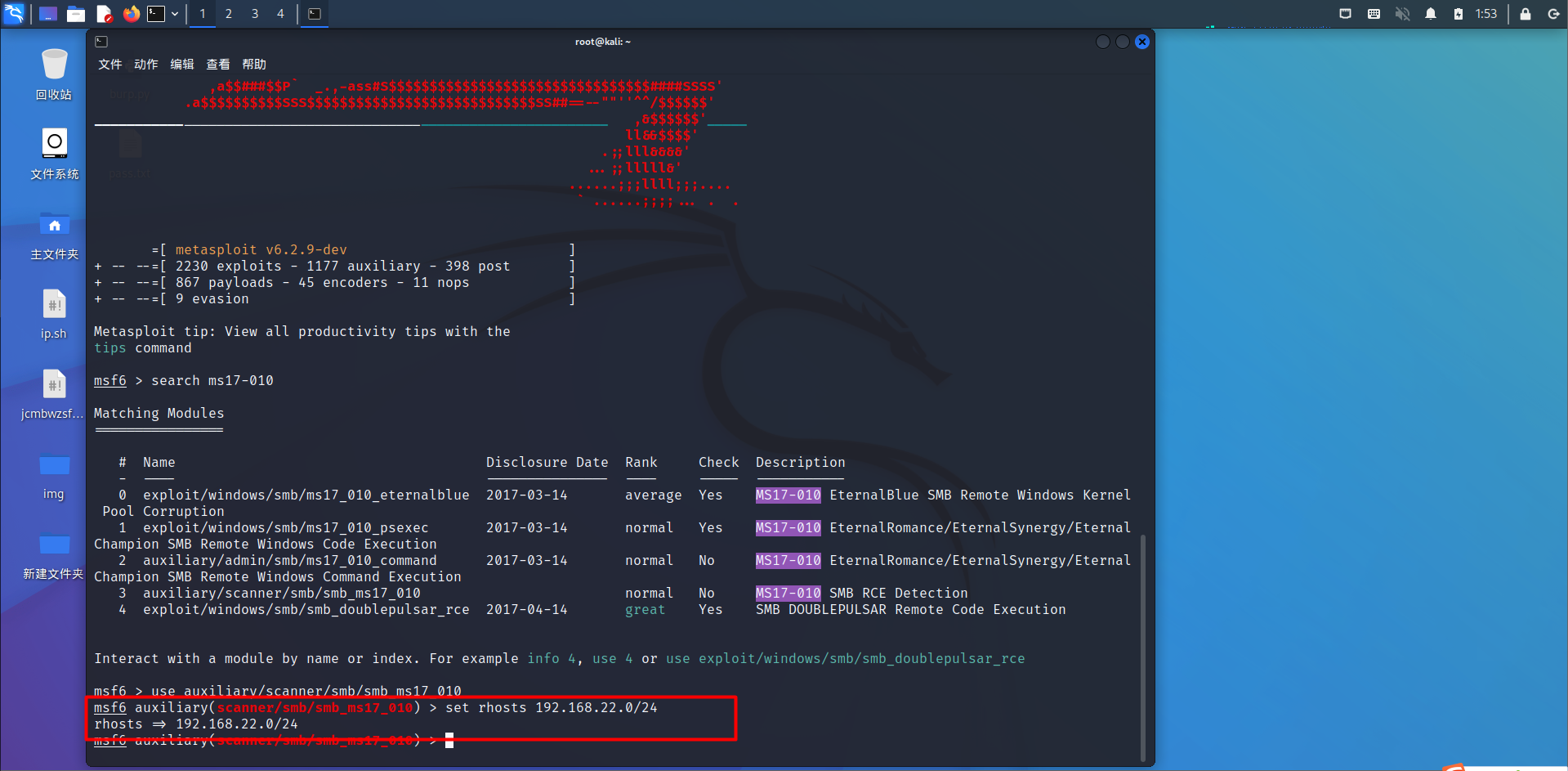Click the terminal window icon in titlebar

[x=101, y=42]
